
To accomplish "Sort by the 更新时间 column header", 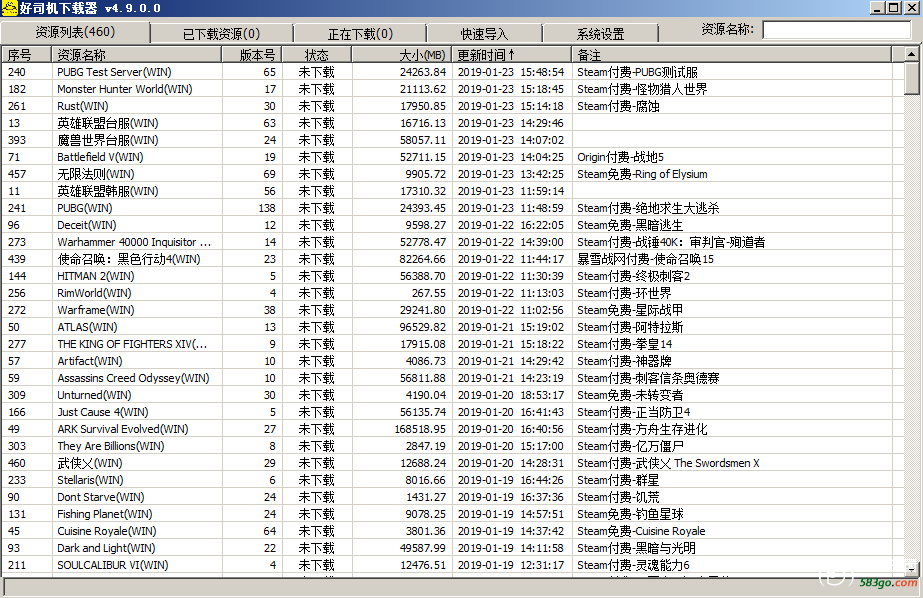I will (512, 55).
